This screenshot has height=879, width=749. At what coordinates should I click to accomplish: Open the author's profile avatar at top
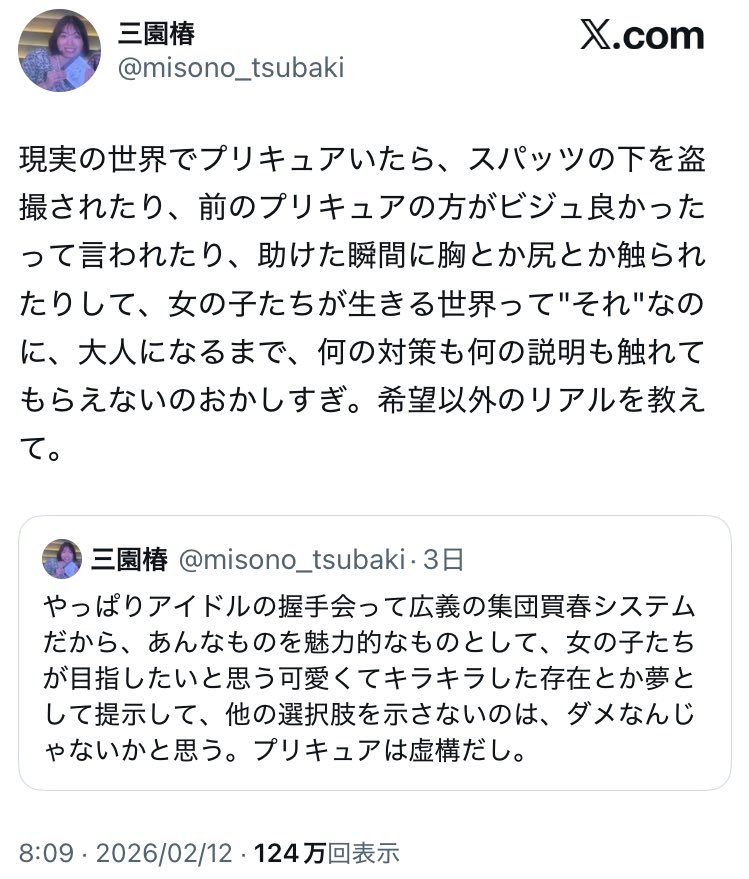pos(61,50)
